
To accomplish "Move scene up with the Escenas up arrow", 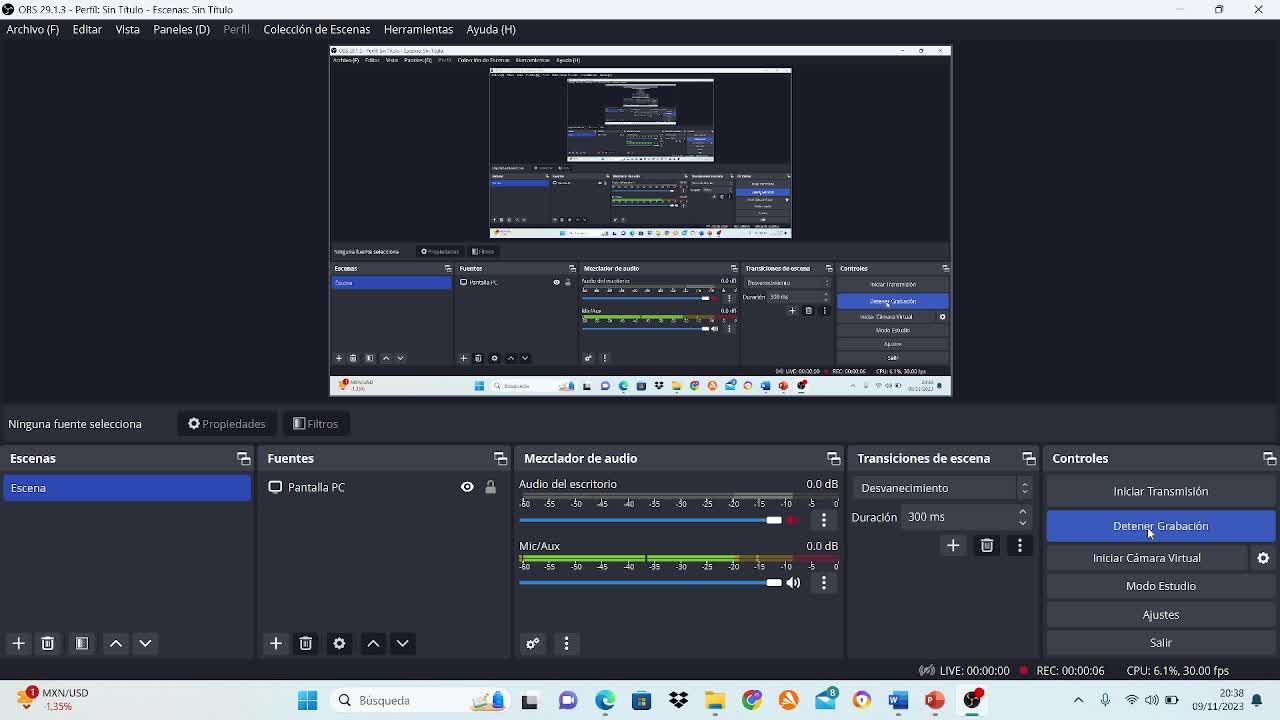I will click(x=116, y=643).
